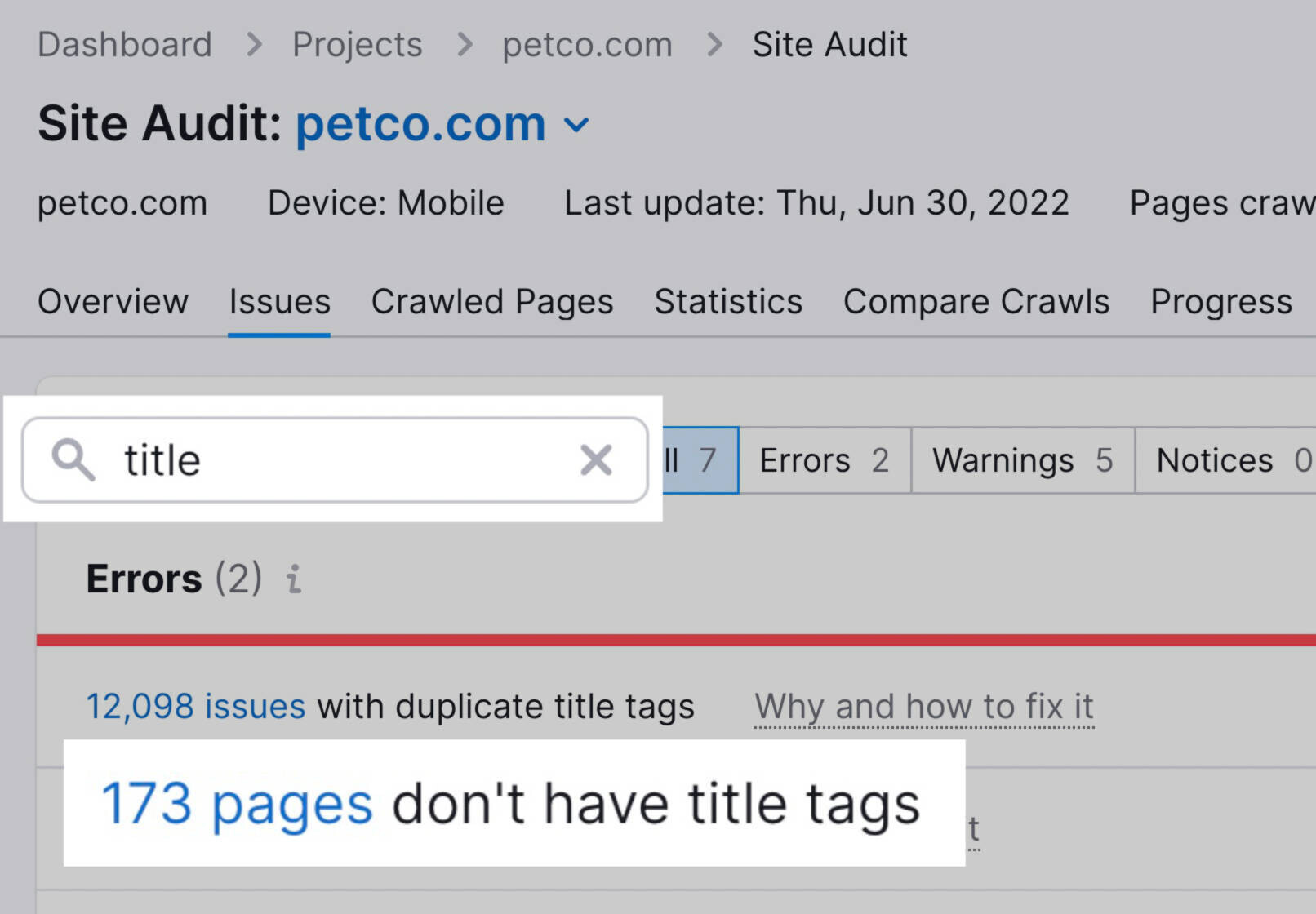
Task: Filter issues by Errors 2
Action: coord(824,460)
